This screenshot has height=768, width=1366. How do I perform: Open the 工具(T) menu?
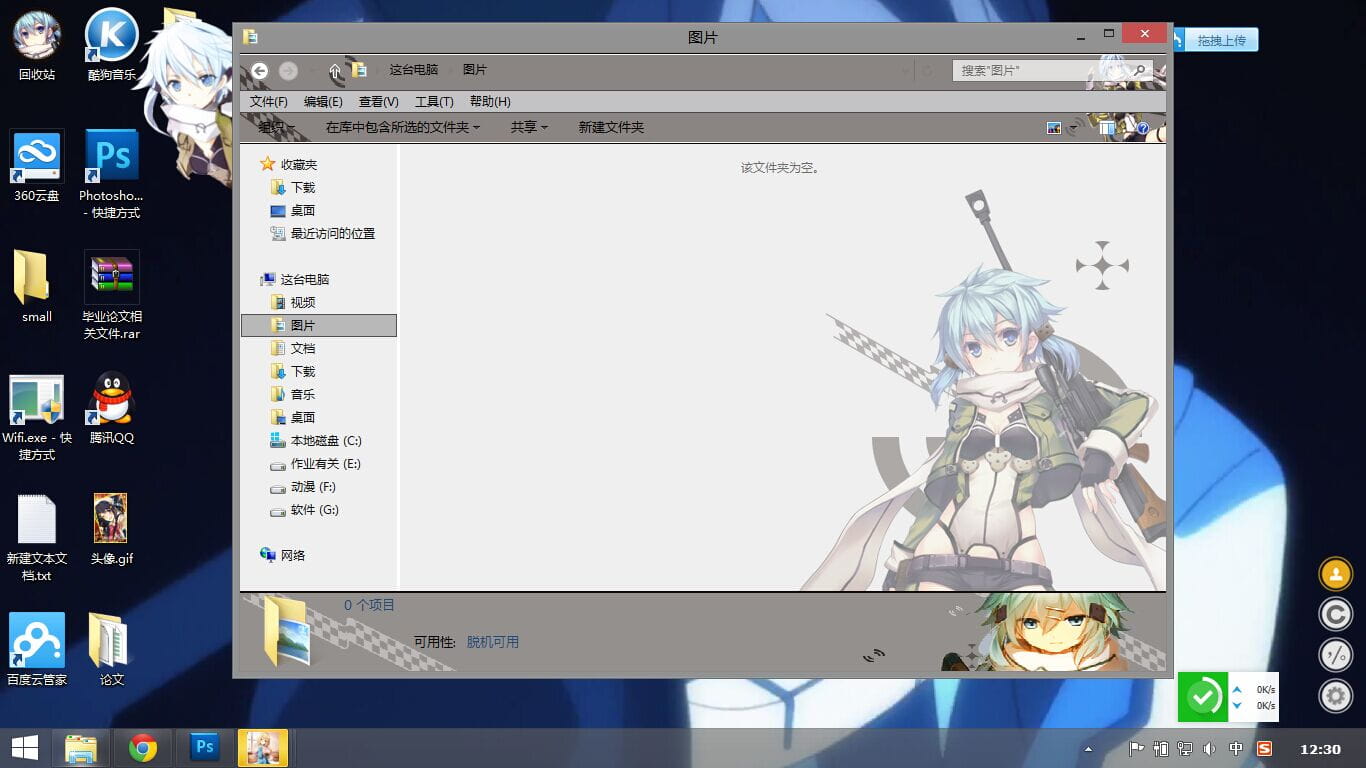433,101
